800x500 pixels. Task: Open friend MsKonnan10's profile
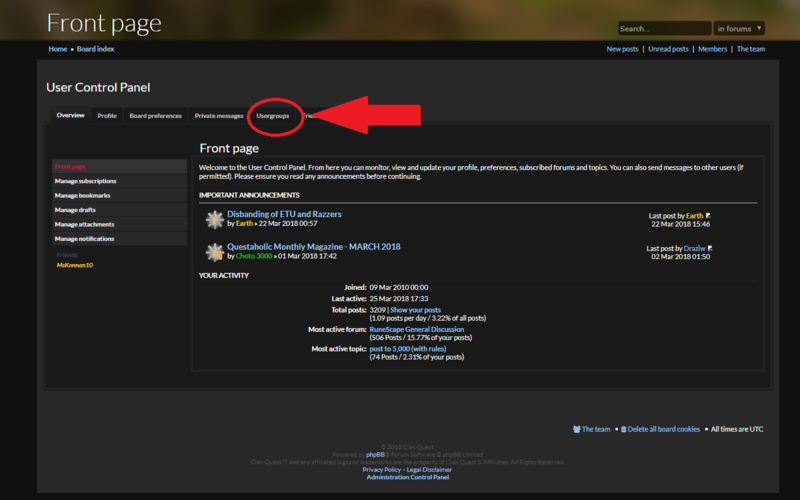pyautogui.click(x=74, y=265)
